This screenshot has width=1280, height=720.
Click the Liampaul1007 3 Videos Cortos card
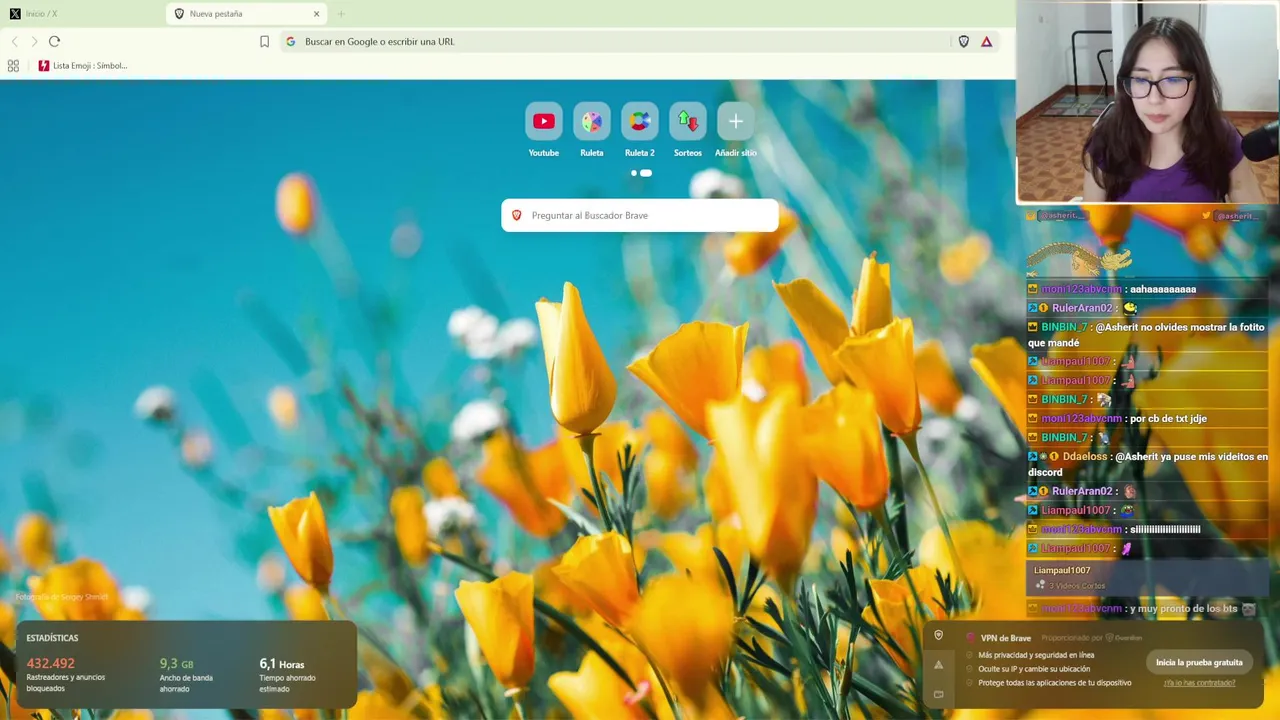coord(1148,577)
